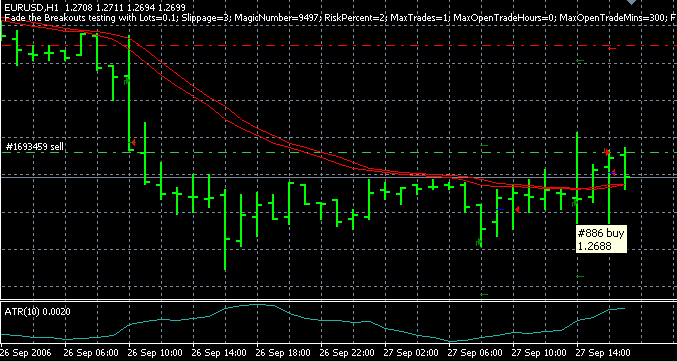Image resolution: width=677 pixels, height=362 pixels.
Task: Click the 26 Sep 14:00 time label
Action: click(x=219, y=352)
